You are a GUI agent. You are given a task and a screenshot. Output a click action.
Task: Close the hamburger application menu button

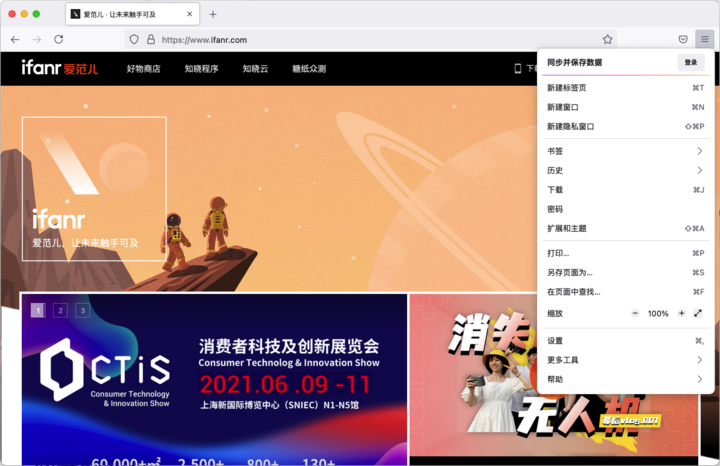[704, 39]
